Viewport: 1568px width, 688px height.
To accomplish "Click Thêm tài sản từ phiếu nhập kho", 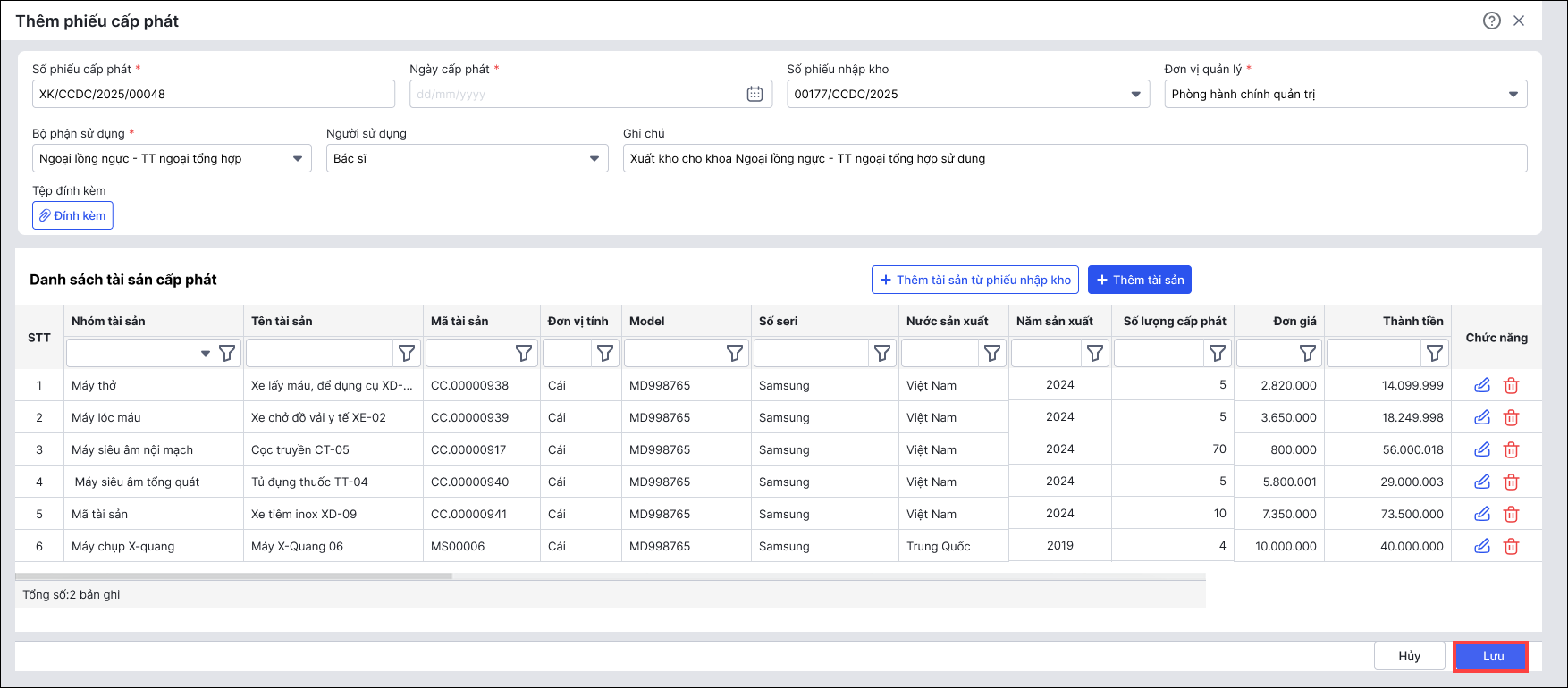I will (974, 280).
